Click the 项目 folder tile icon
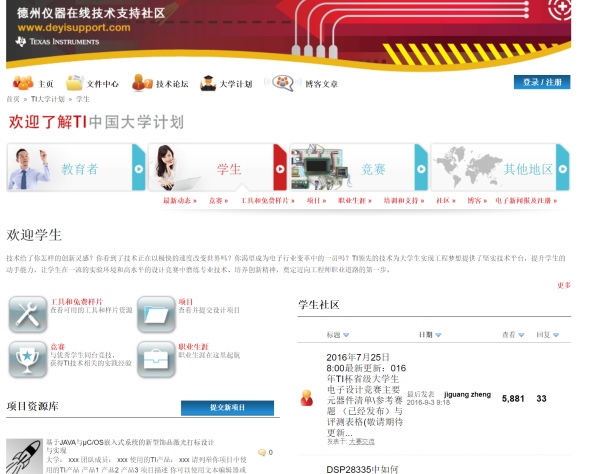Image resolution: width=600 pixels, height=474 pixels. click(x=156, y=314)
